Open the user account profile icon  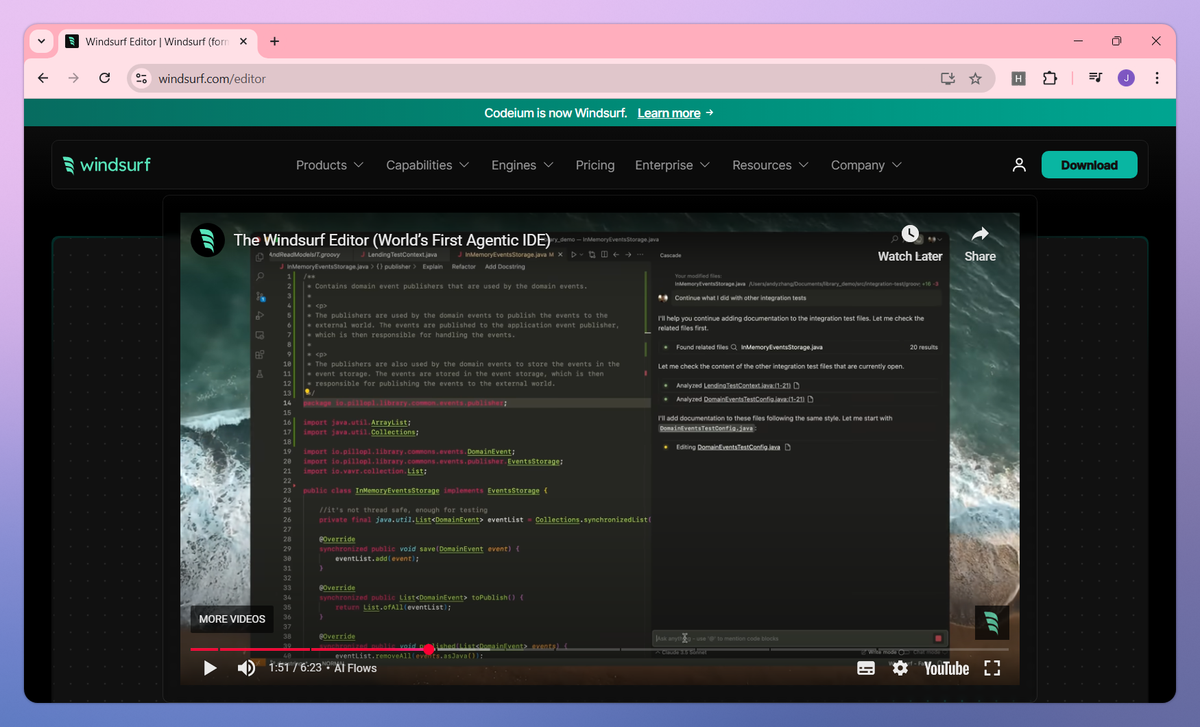[1019, 165]
